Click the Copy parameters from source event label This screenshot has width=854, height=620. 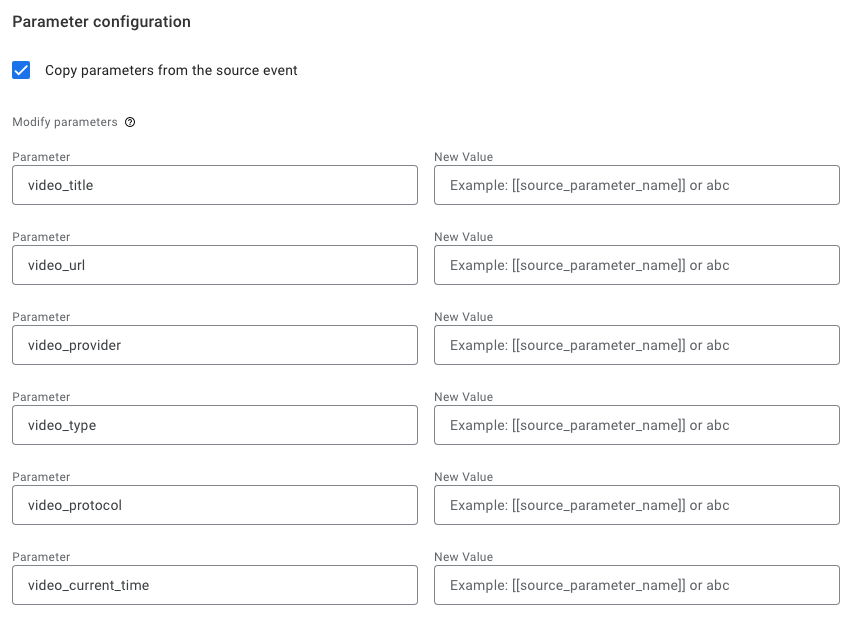[x=171, y=71]
